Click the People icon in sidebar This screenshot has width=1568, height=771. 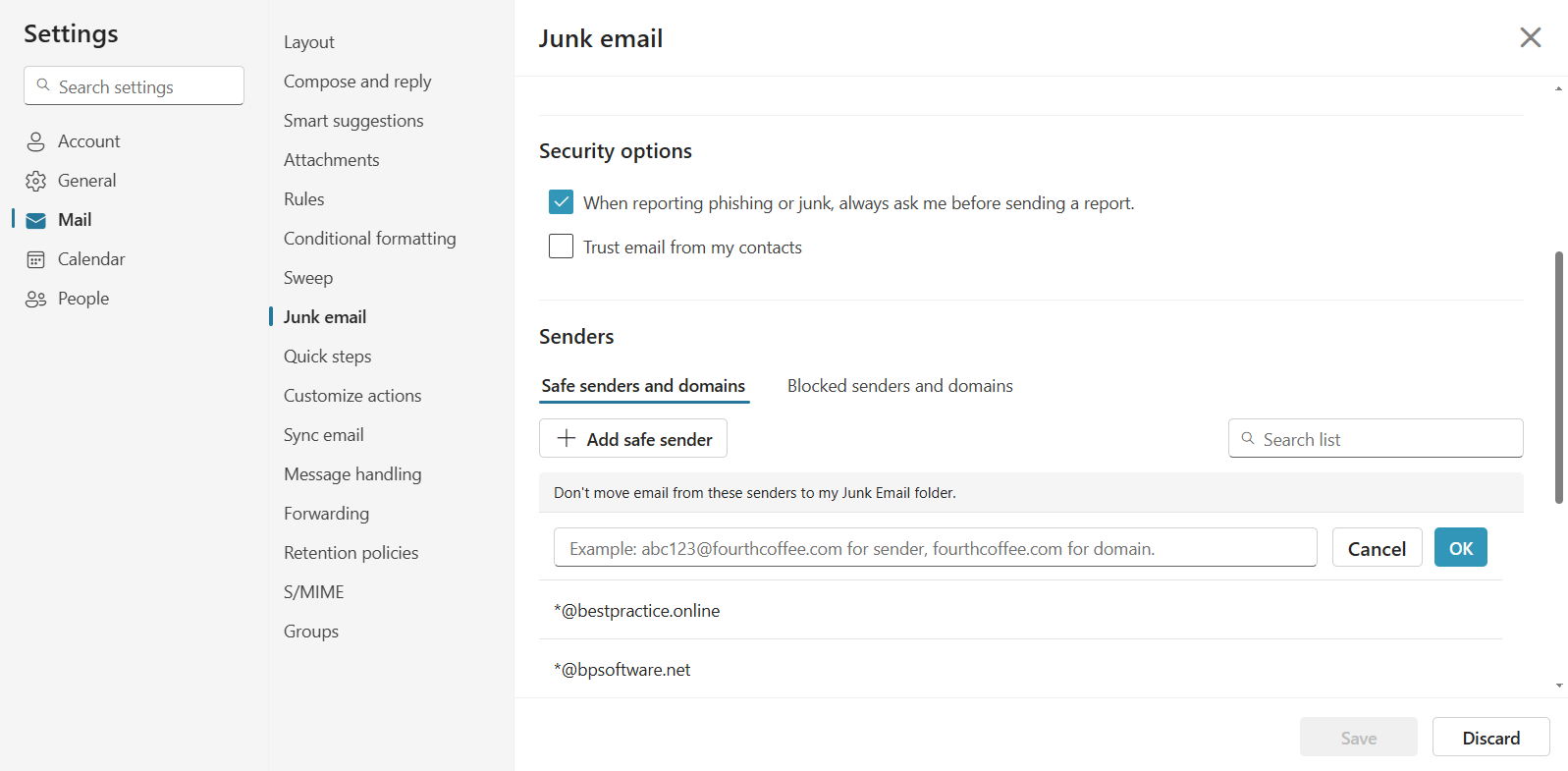click(x=36, y=299)
